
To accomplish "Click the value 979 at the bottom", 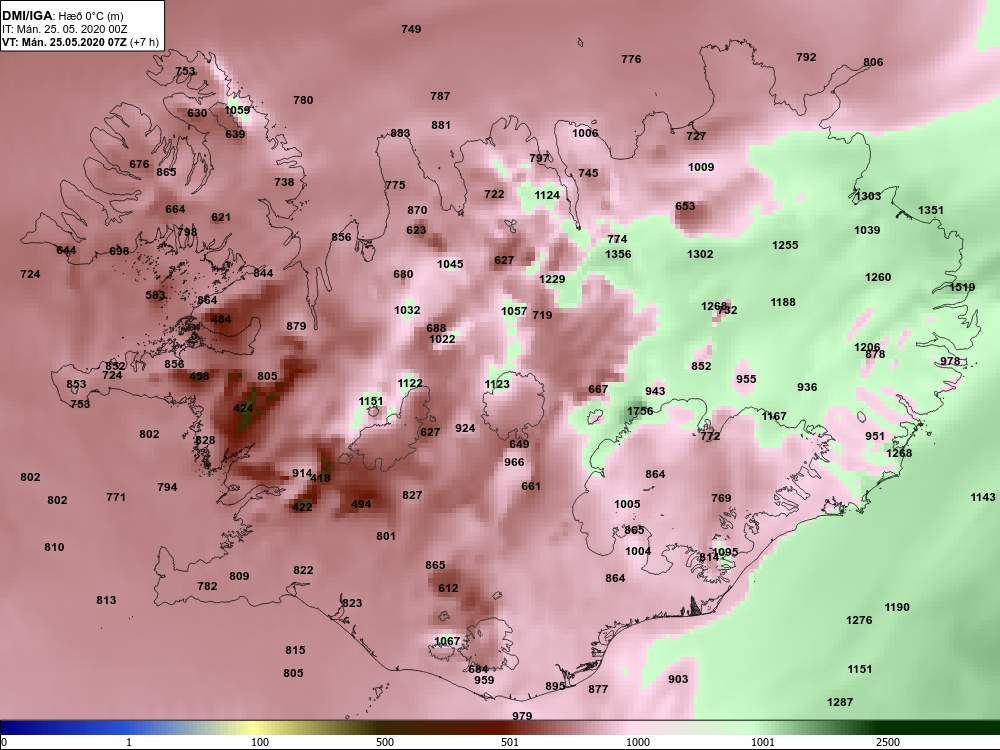I will [x=522, y=716].
